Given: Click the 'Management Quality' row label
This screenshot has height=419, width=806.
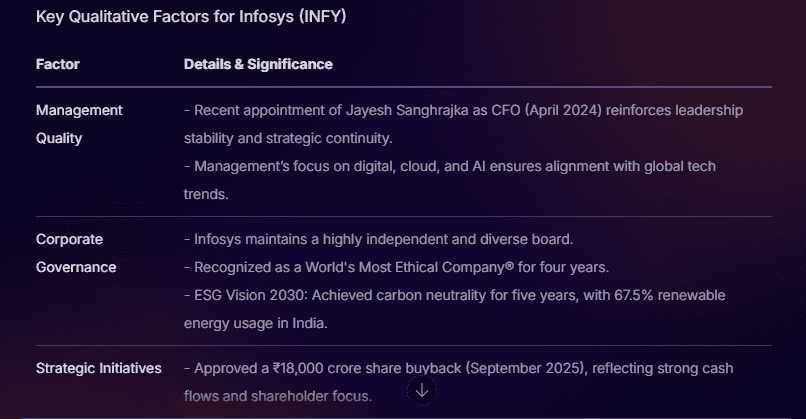Looking at the screenshot, I should point(79,124).
